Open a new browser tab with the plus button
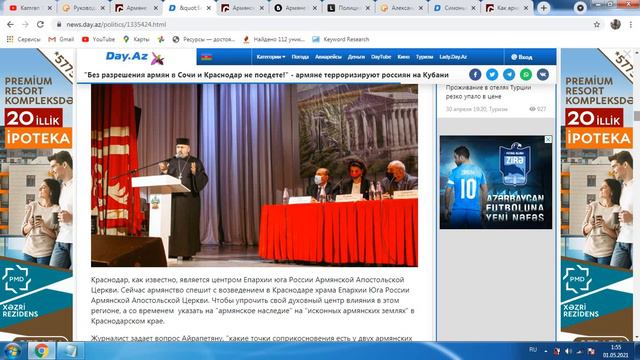 point(544,8)
